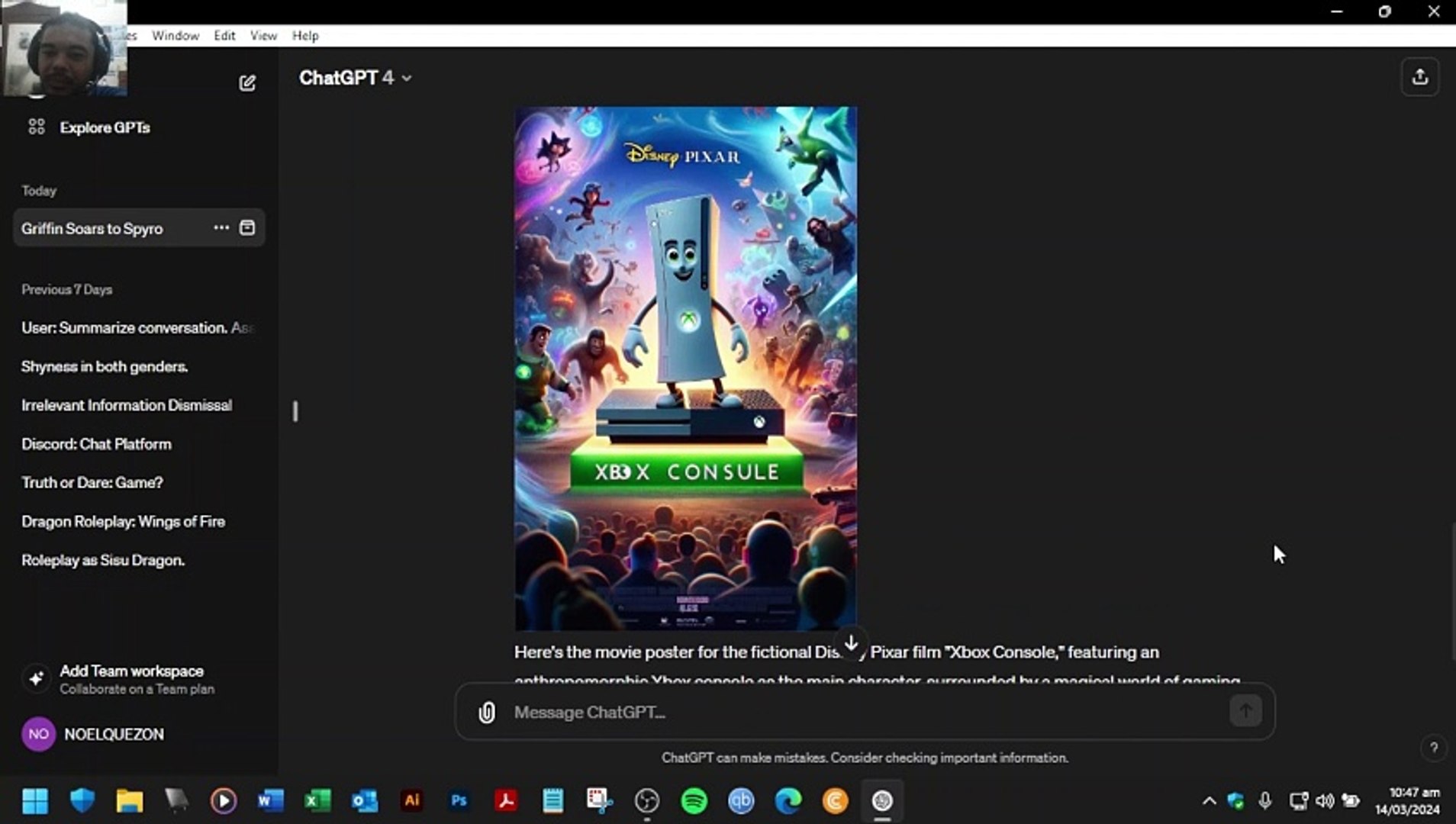Click the Message ChatGPT input field
This screenshot has height=824, width=1456.
pyautogui.click(x=866, y=712)
